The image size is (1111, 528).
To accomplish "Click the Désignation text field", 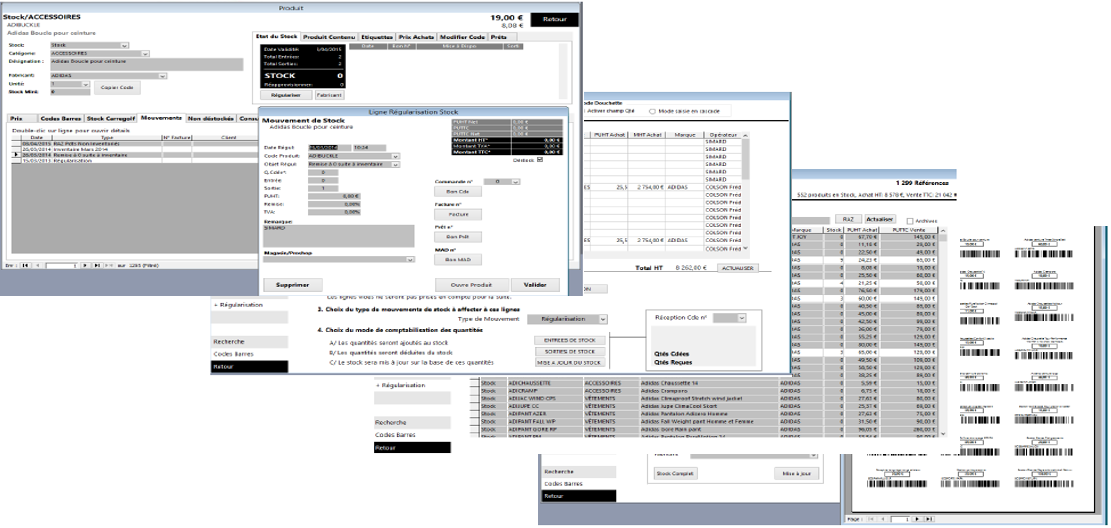I will [147, 64].
